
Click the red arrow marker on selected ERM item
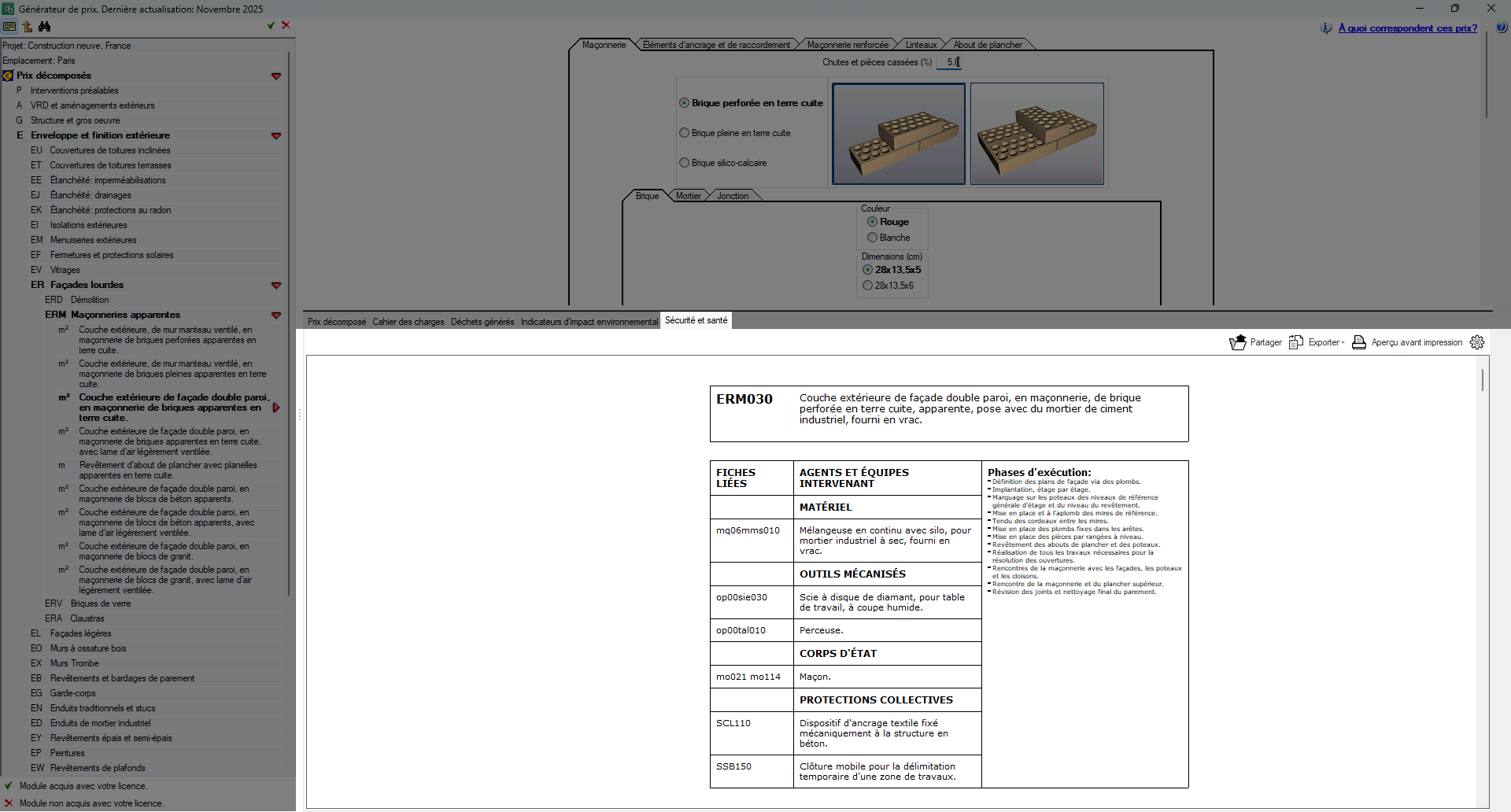click(x=276, y=408)
